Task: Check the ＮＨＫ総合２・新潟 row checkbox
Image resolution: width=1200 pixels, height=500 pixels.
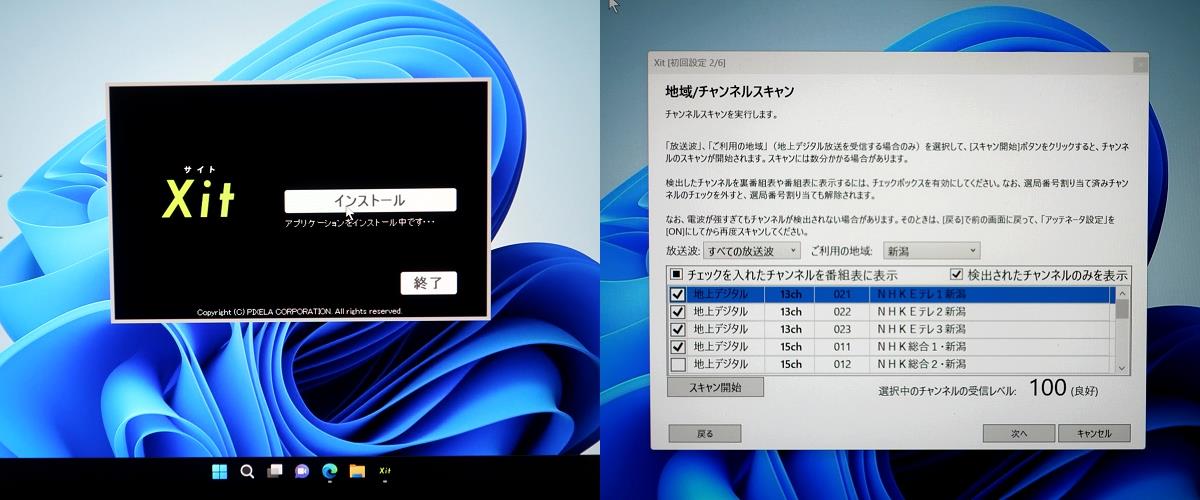Action: pos(678,364)
